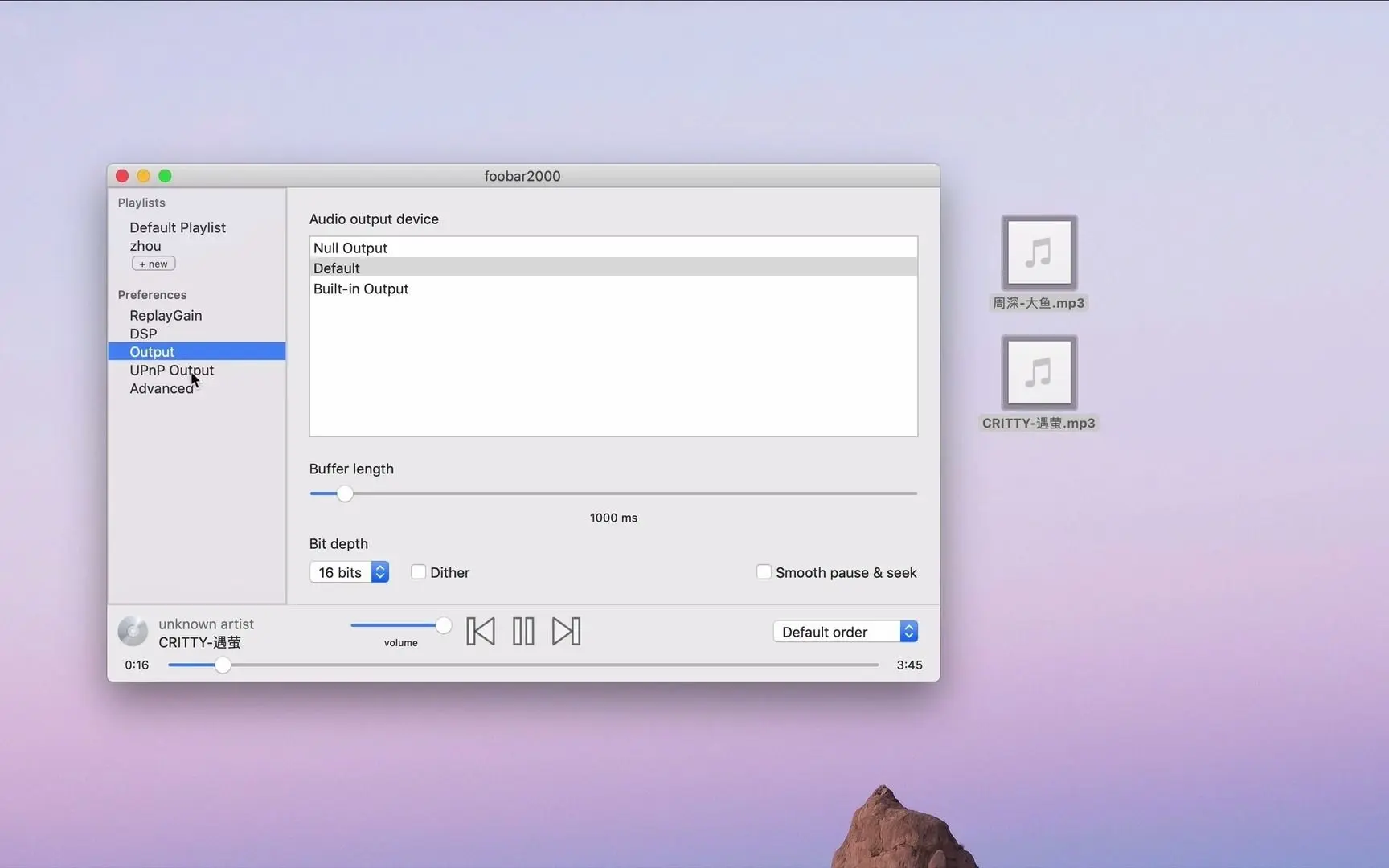The image size is (1389, 868).
Task: Click the Buffer length slider handle
Action: point(345,493)
